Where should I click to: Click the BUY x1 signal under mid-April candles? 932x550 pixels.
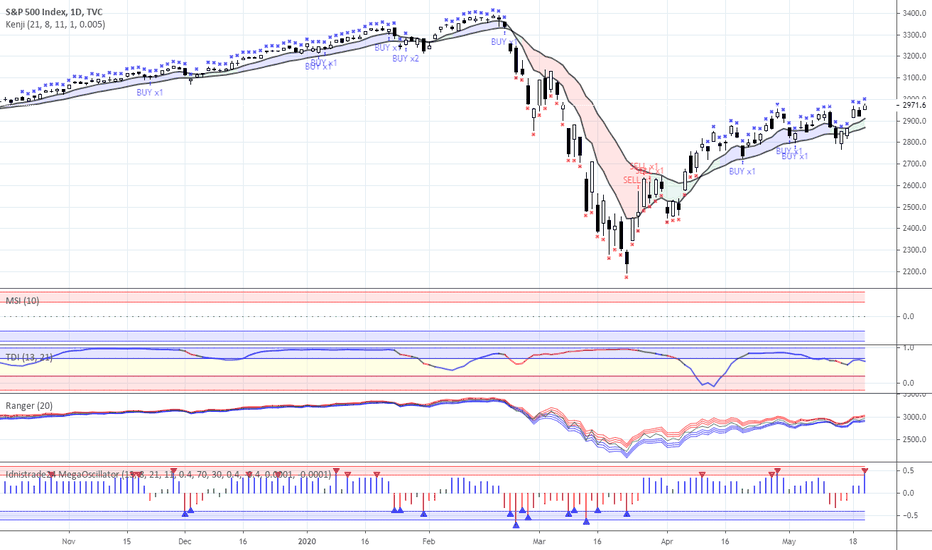742,171
